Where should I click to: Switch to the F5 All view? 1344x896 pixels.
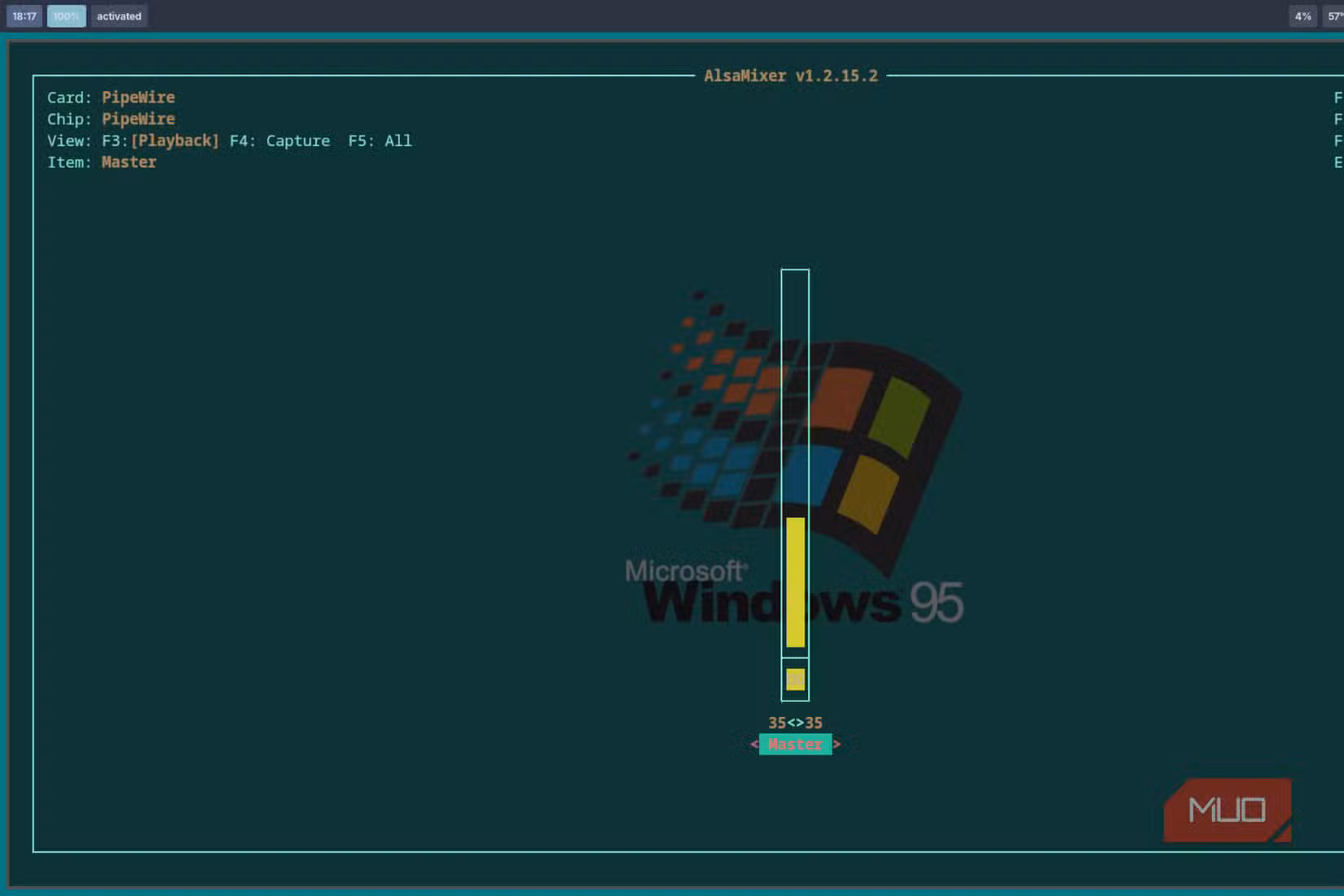380,141
